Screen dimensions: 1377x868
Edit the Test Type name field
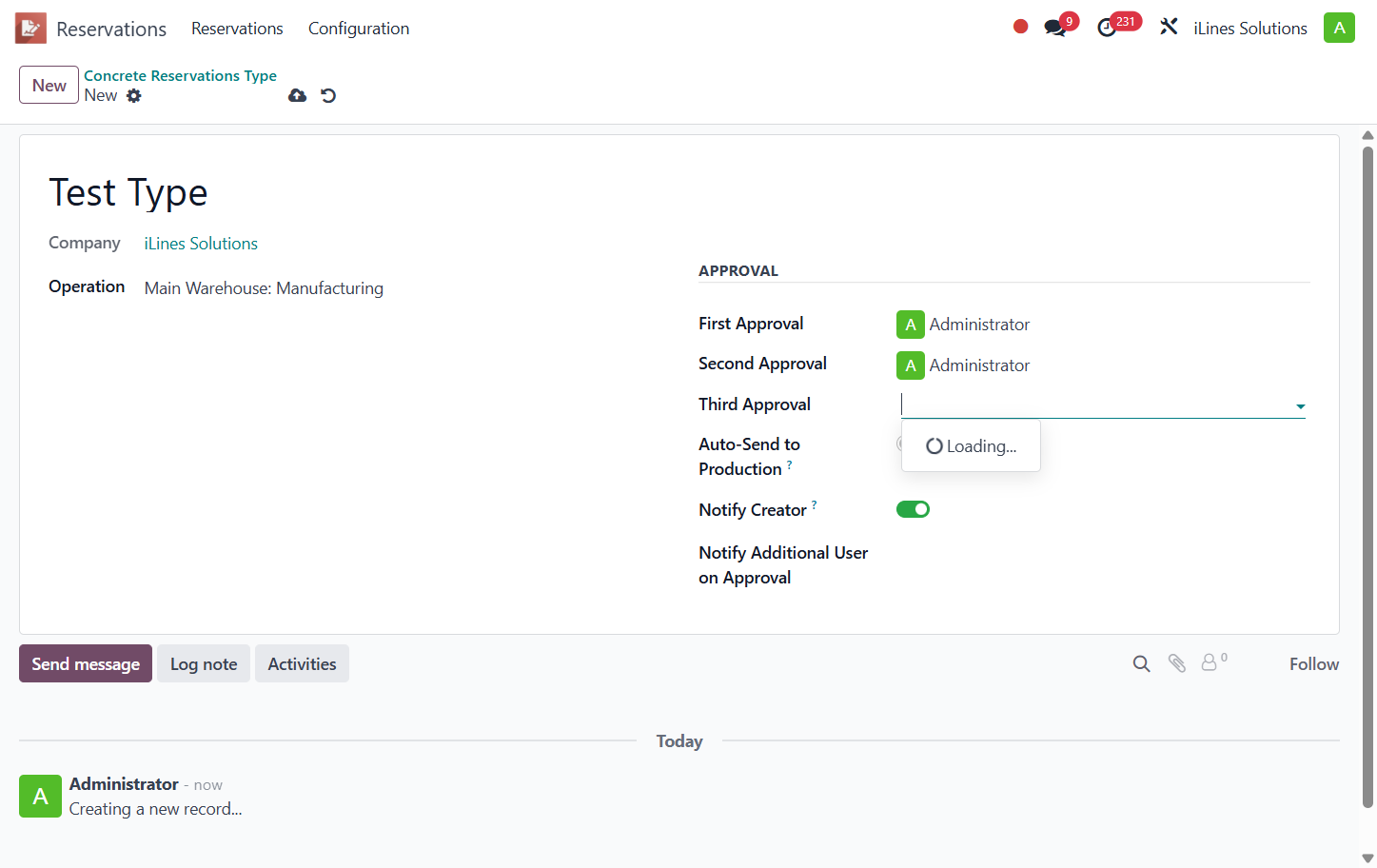(x=128, y=192)
